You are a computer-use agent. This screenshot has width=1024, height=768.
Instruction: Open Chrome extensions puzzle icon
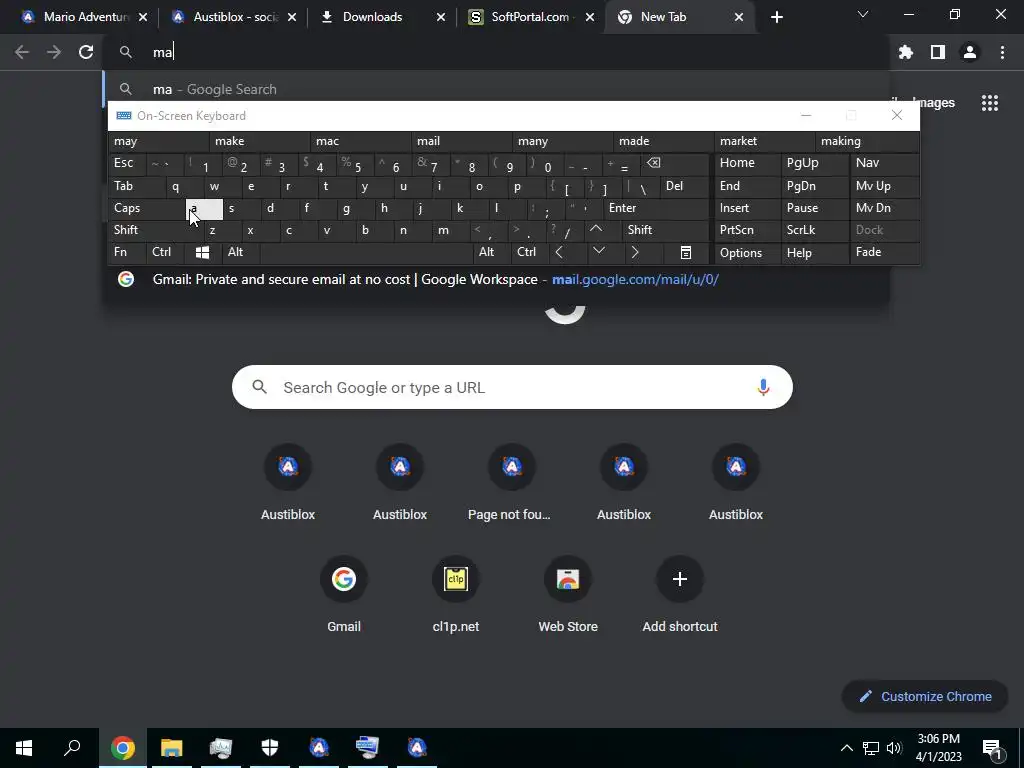coord(905,52)
